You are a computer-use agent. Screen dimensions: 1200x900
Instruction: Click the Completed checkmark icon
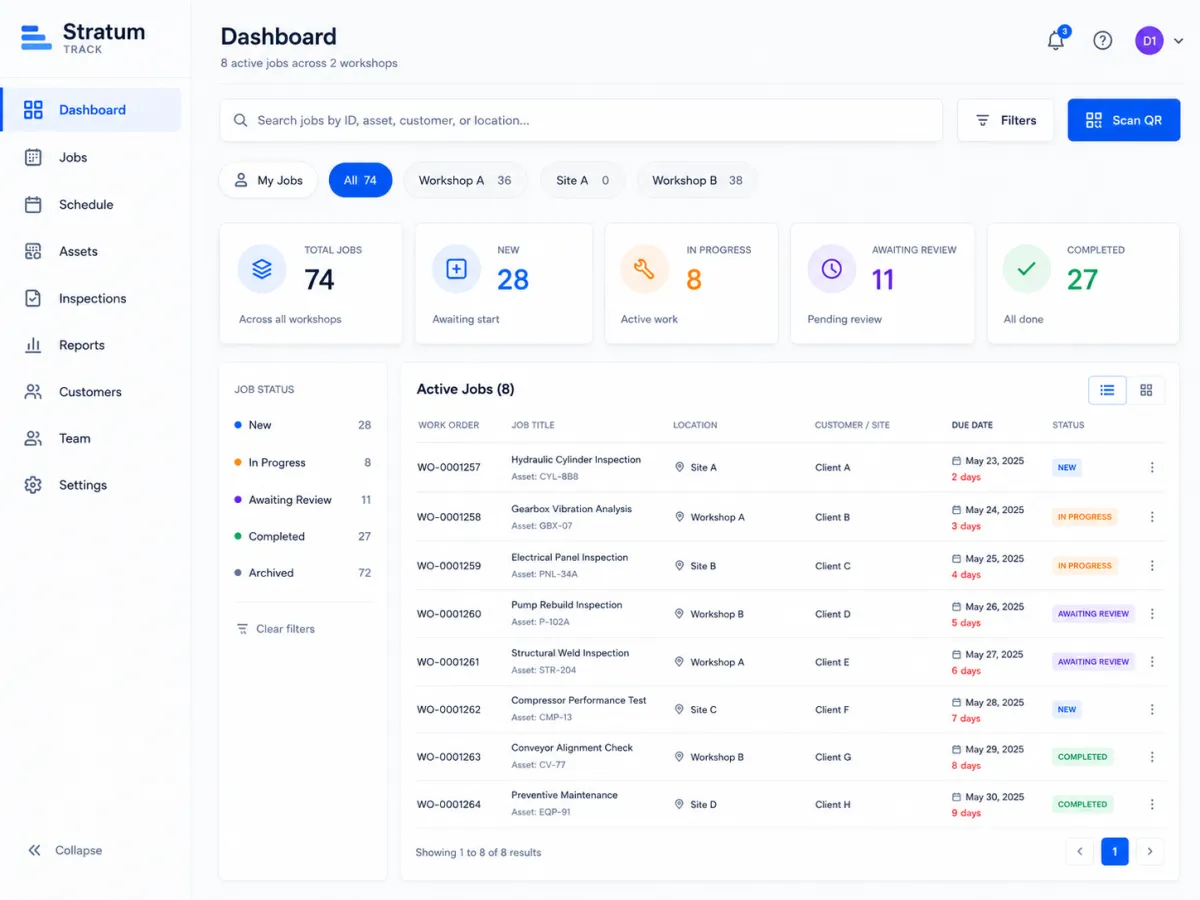click(x=1026, y=269)
